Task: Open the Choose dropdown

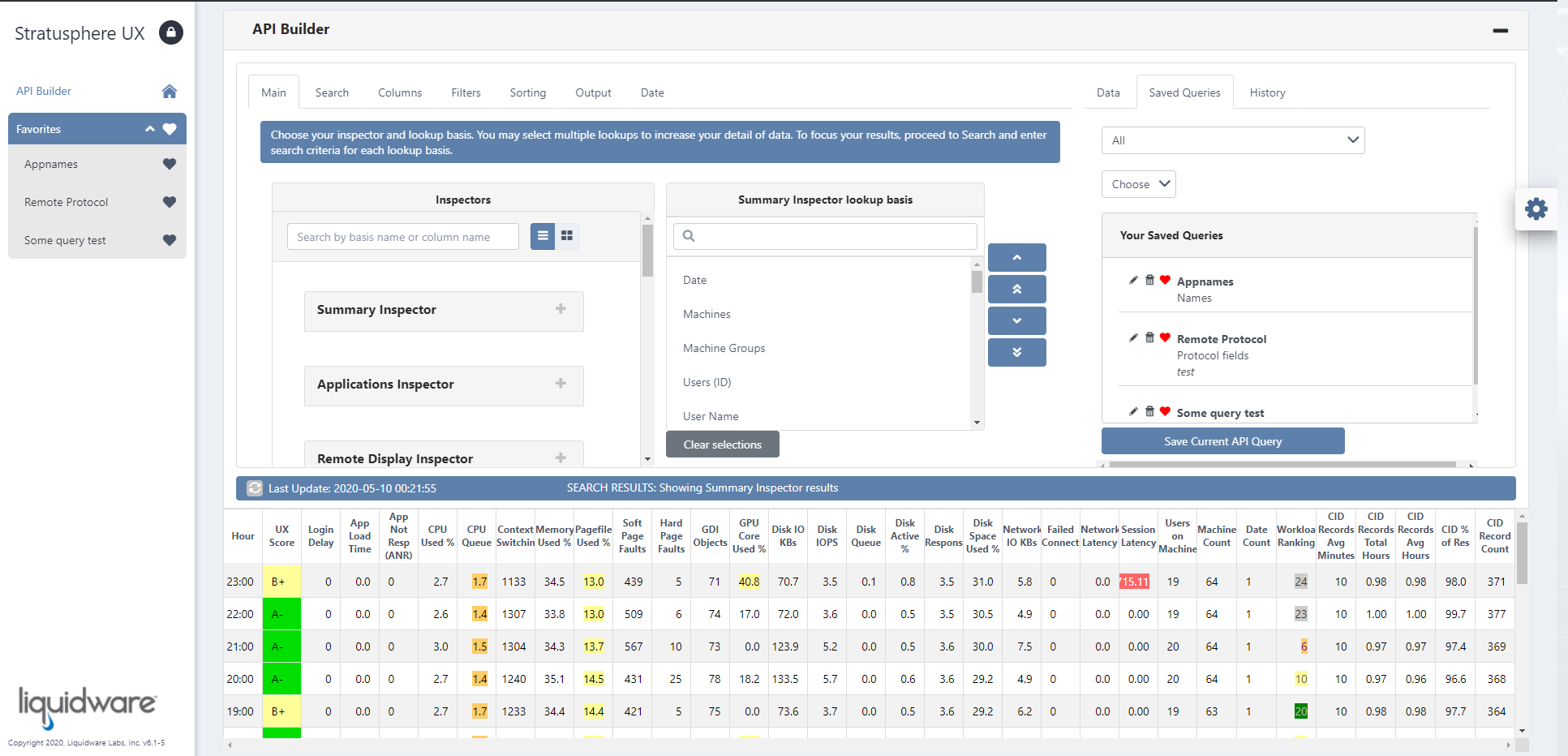Action: click(1138, 184)
